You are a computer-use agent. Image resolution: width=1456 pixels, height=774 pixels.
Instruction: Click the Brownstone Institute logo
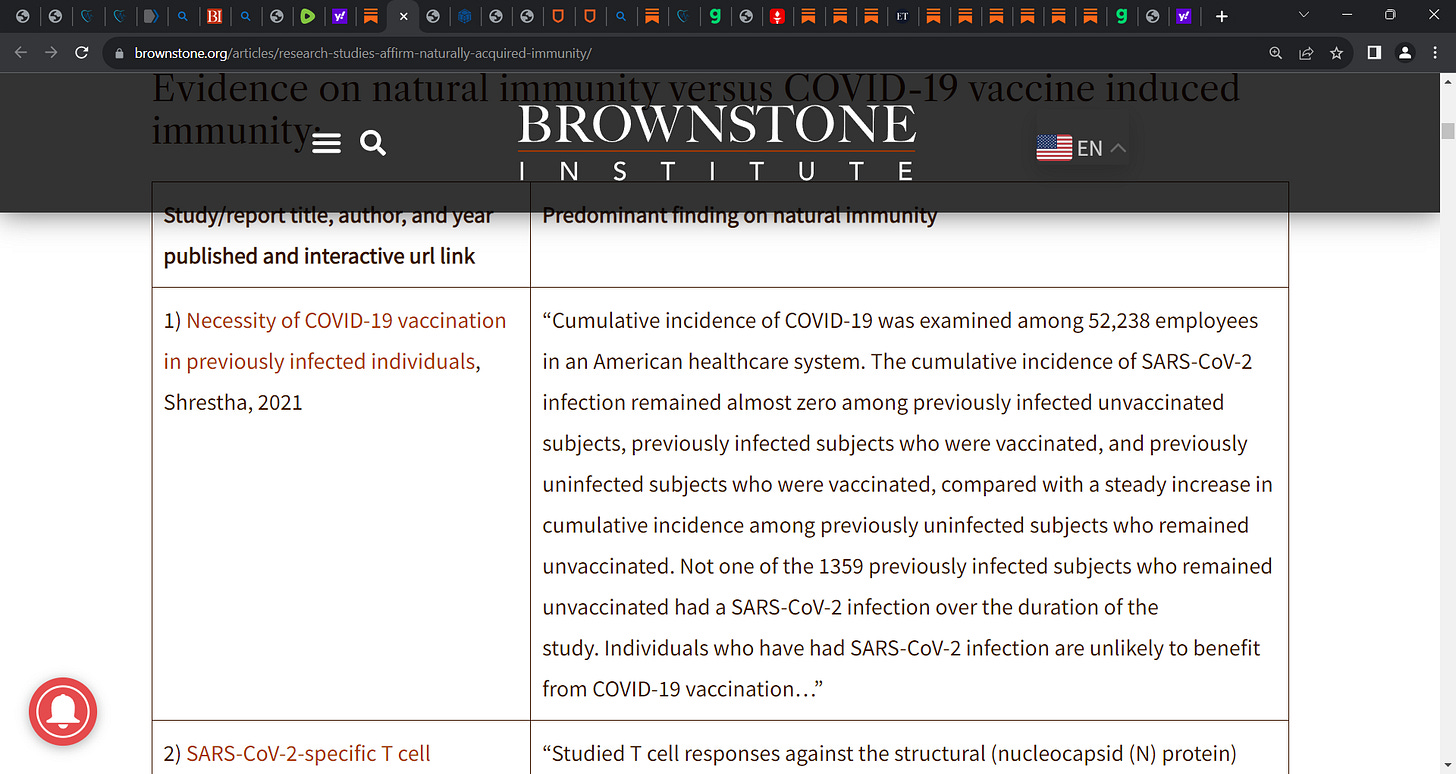pyautogui.click(x=716, y=141)
